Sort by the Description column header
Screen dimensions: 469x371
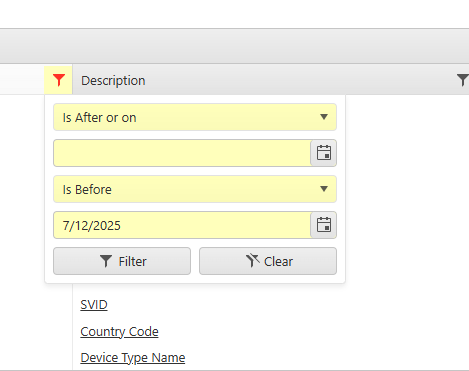pos(113,81)
